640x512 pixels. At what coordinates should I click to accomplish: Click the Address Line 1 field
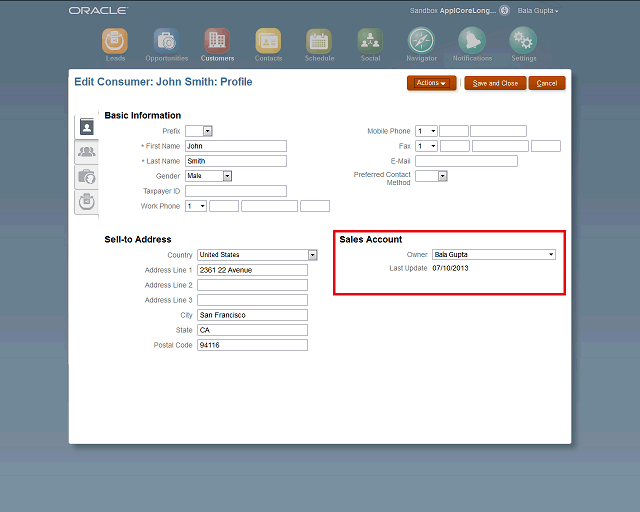(x=253, y=270)
